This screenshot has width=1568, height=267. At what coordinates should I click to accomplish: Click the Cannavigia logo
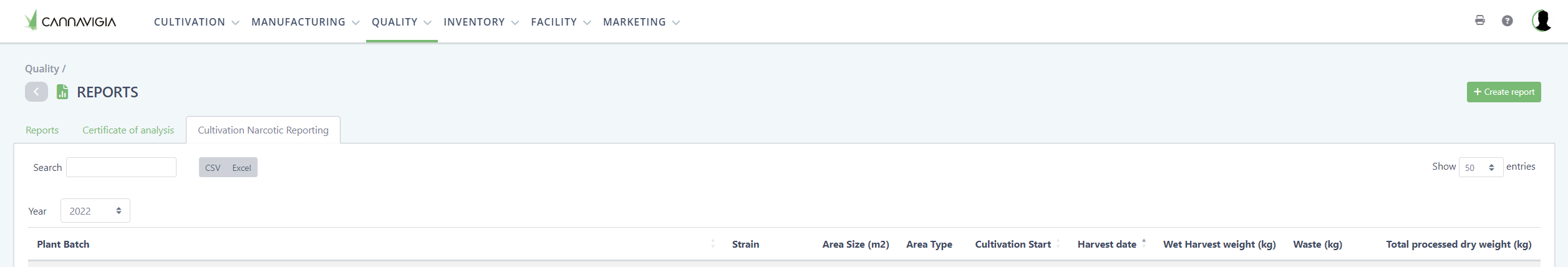click(x=70, y=21)
